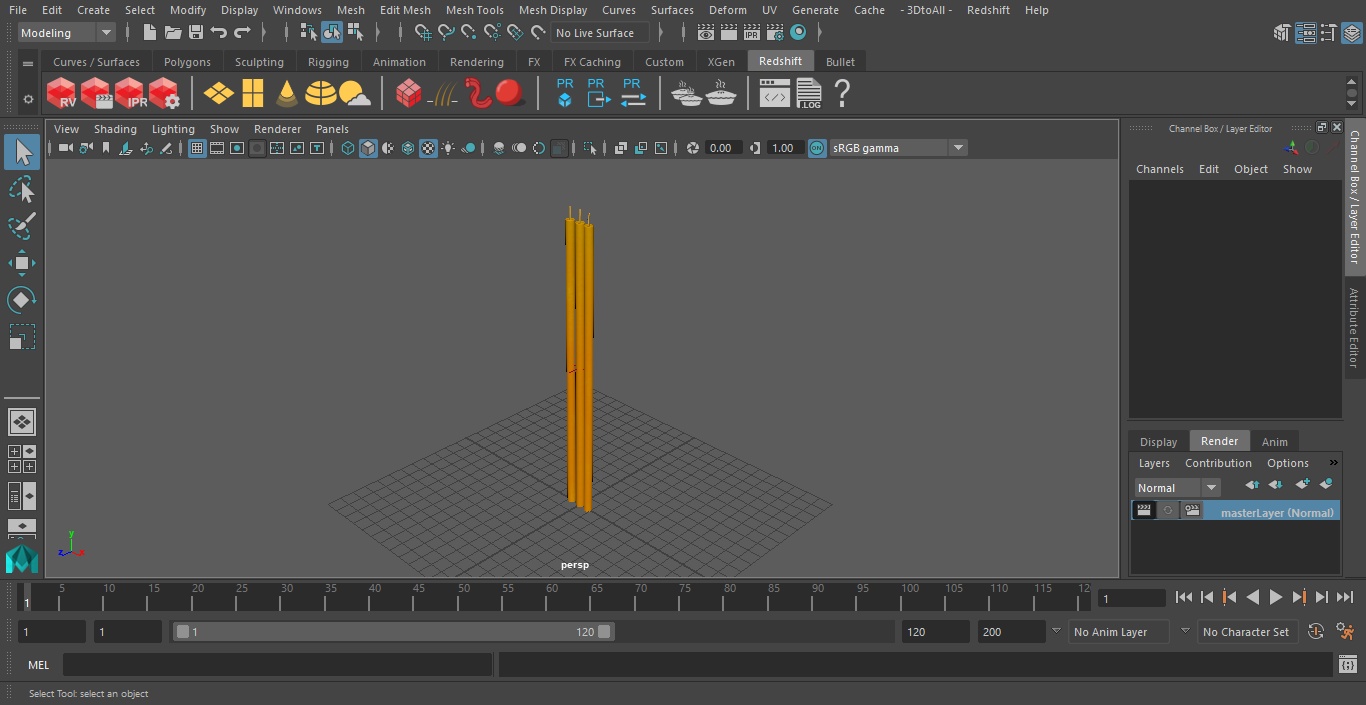Click the MEL command line input
1366x705 pixels.
[278, 665]
